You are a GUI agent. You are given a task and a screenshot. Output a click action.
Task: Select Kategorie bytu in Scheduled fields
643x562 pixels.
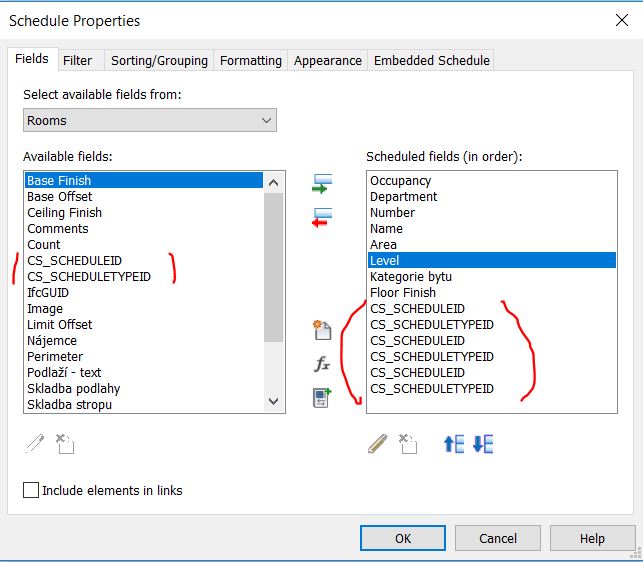point(411,277)
